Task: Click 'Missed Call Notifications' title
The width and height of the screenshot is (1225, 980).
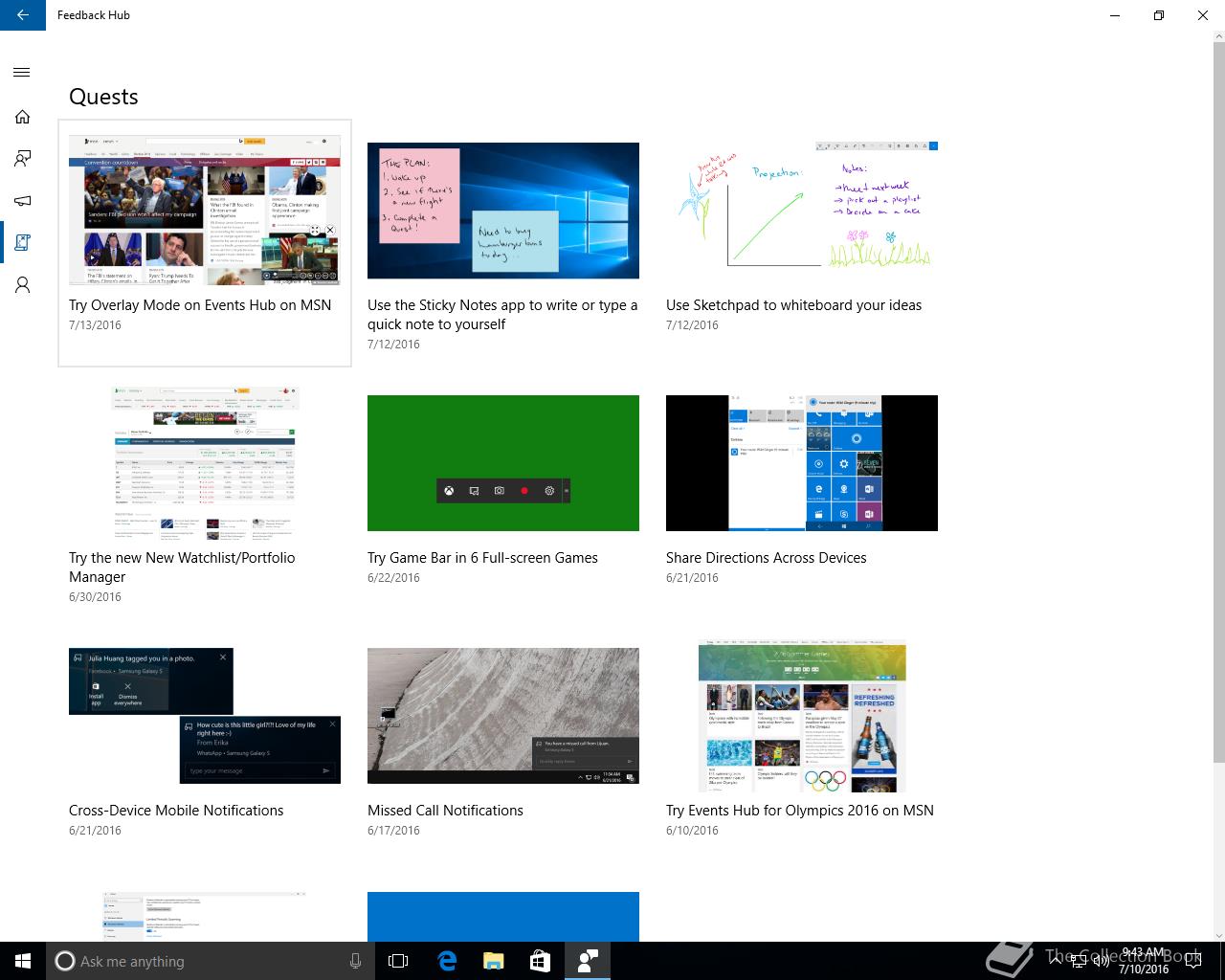Action: [445, 811]
